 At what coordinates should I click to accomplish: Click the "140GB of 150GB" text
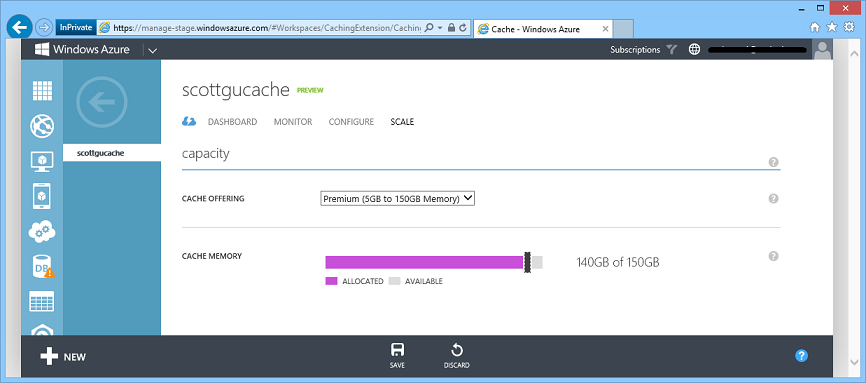tap(618, 263)
